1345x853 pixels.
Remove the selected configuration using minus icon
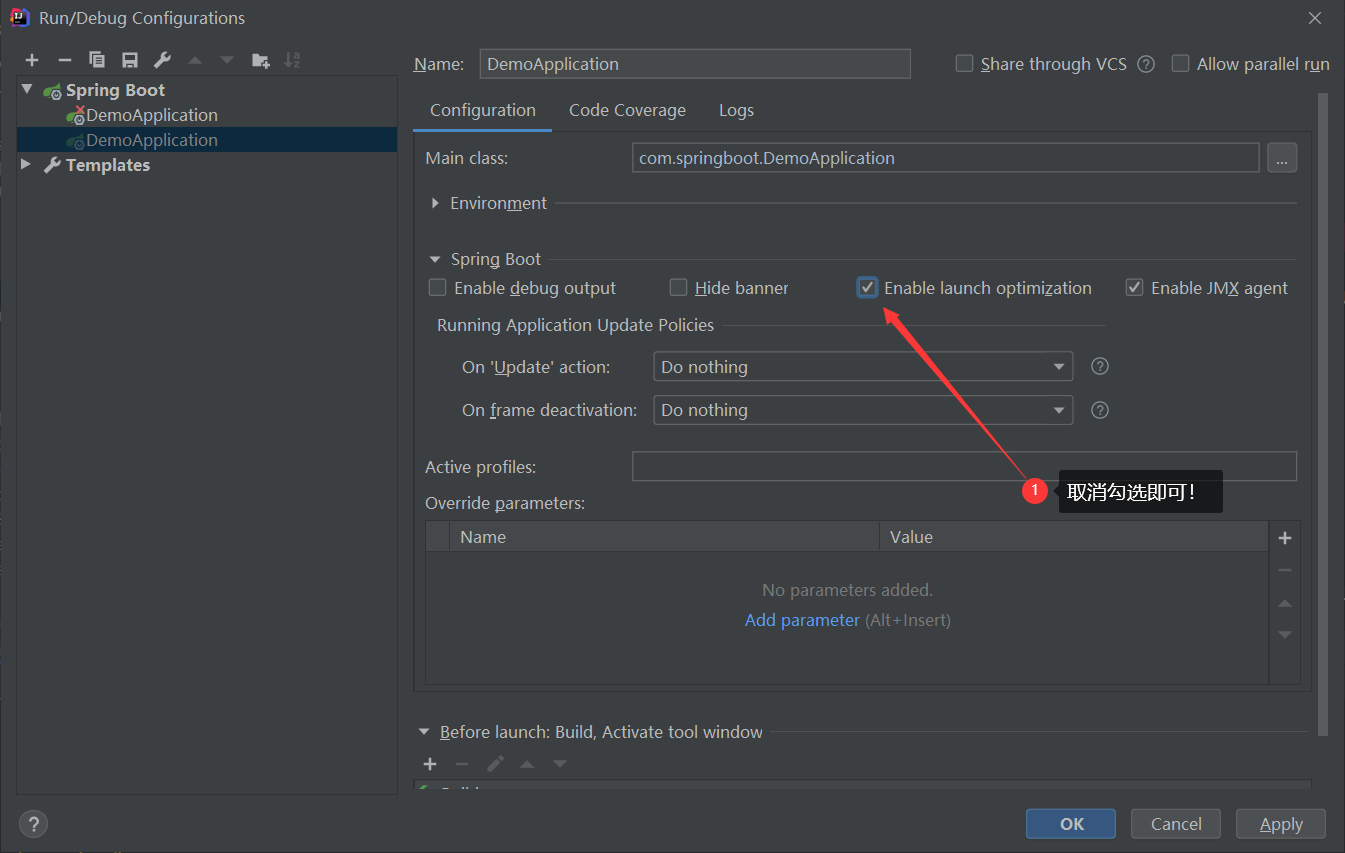pos(64,59)
